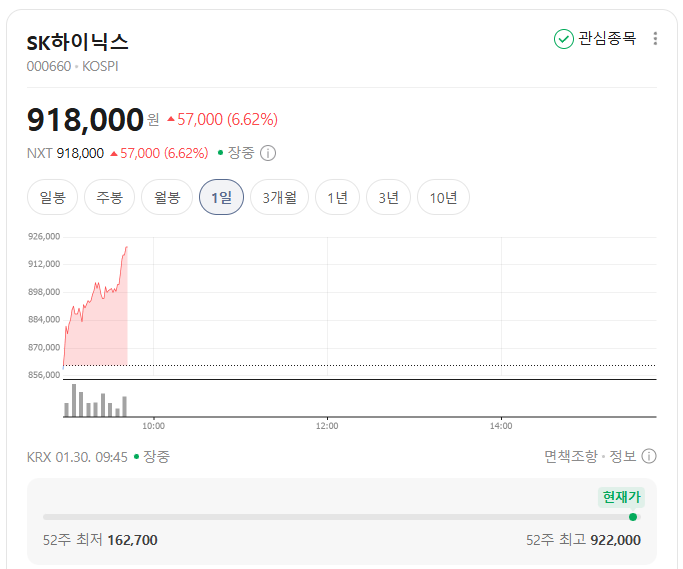Click the SK하이닉스 stock title

point(78,42)
